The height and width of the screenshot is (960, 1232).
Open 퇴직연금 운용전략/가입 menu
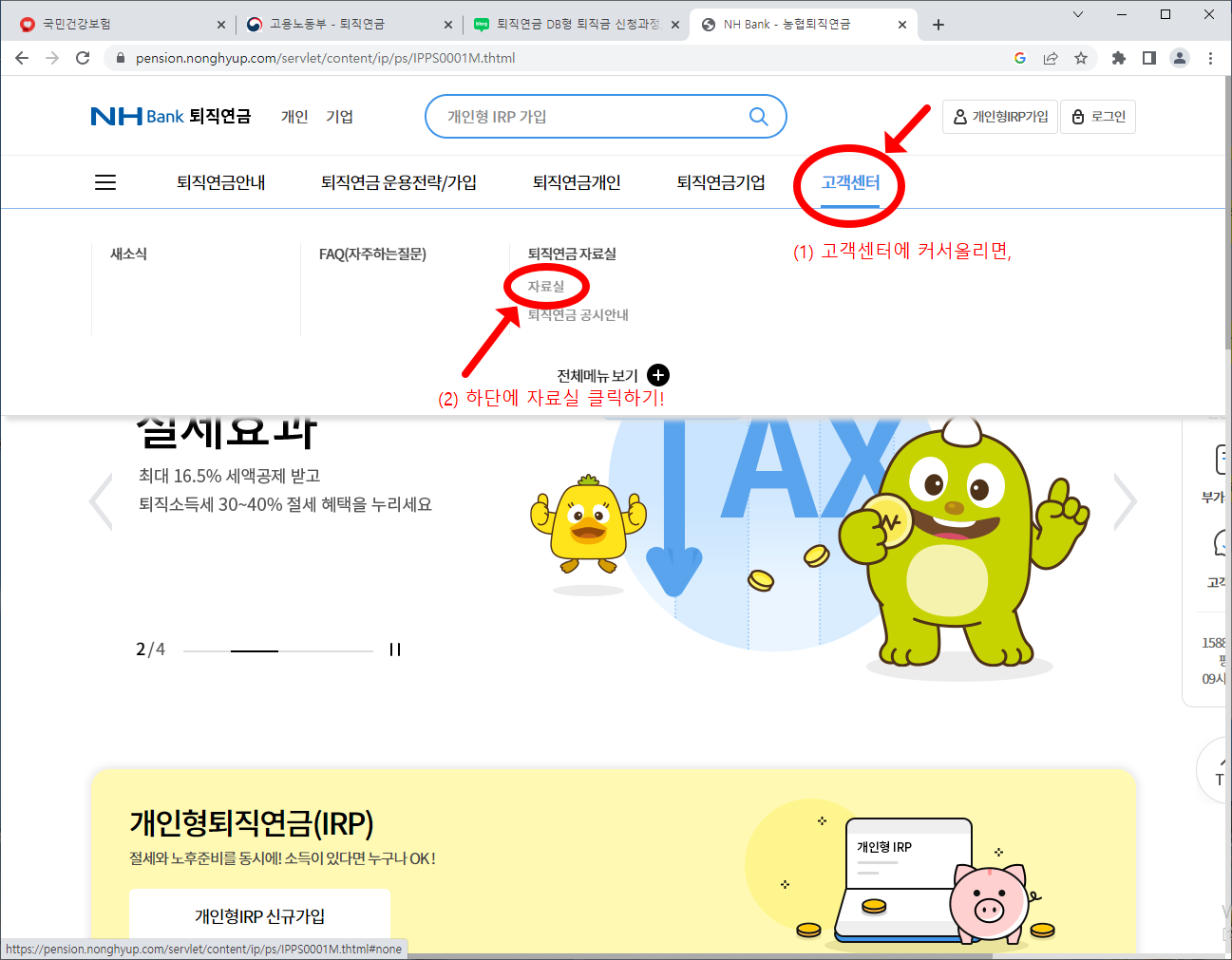tap(399, 182)
